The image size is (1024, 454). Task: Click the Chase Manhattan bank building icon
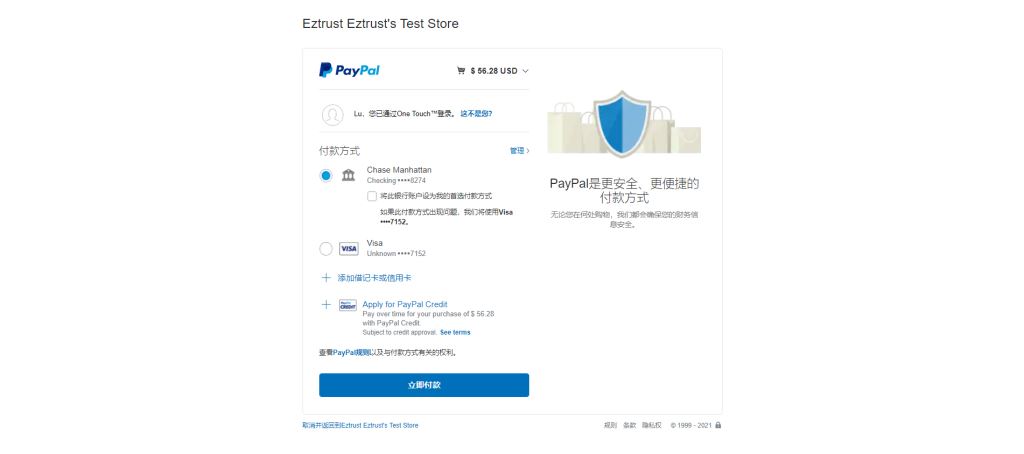click(349, 175)
